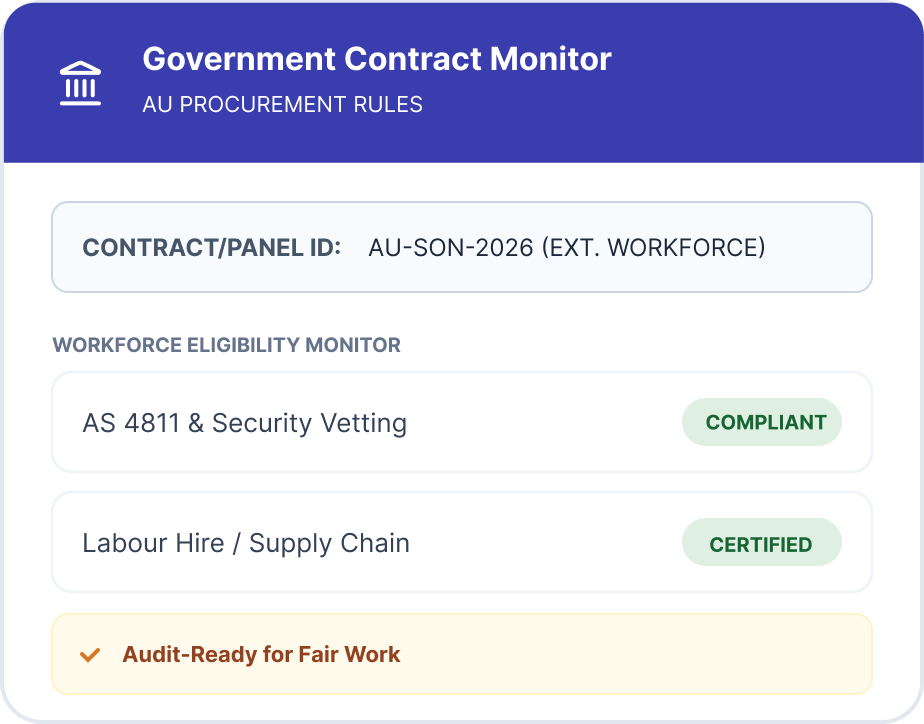
Task: Click the 'Supply Chain' words in second row
Action: tap(329, 543)
